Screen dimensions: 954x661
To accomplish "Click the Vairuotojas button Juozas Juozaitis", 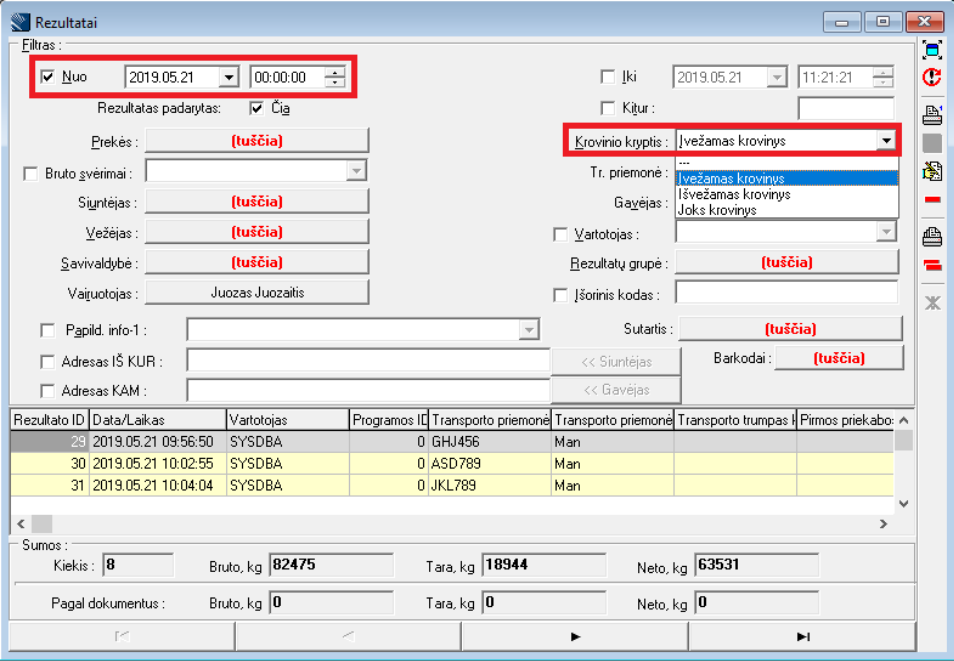I will click(x=257, y=293).
